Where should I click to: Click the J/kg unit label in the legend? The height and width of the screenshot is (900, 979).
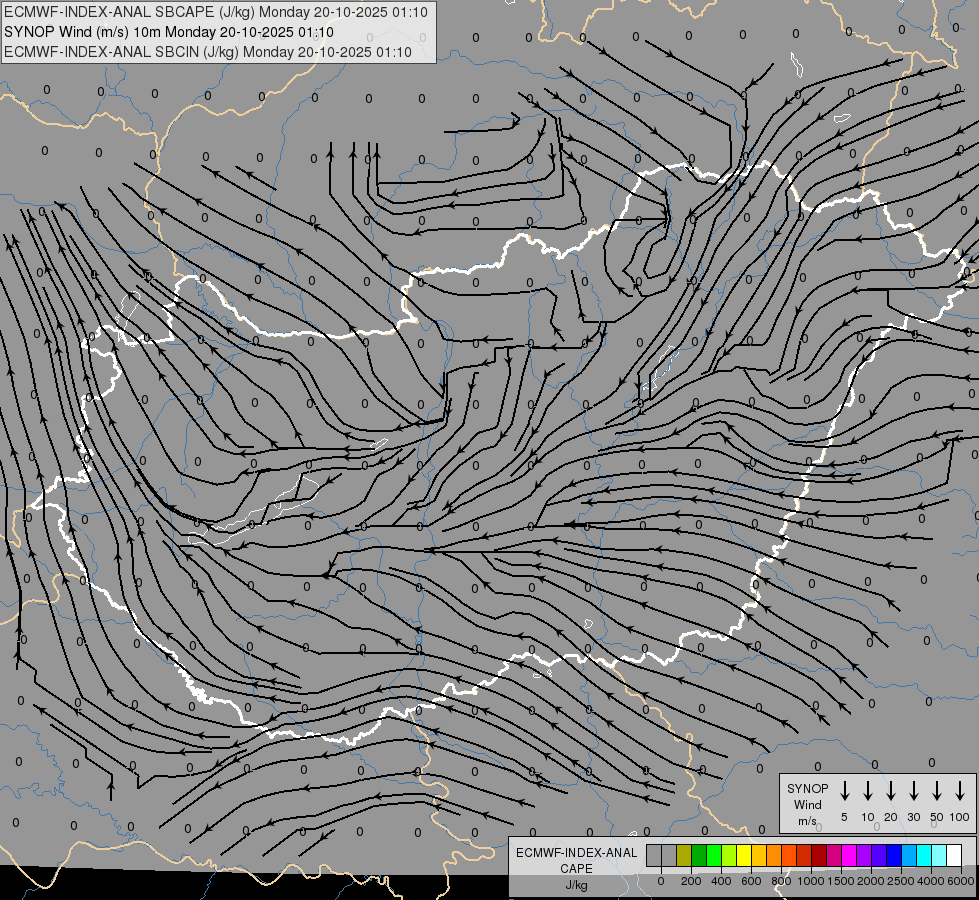tap(576, 885)
